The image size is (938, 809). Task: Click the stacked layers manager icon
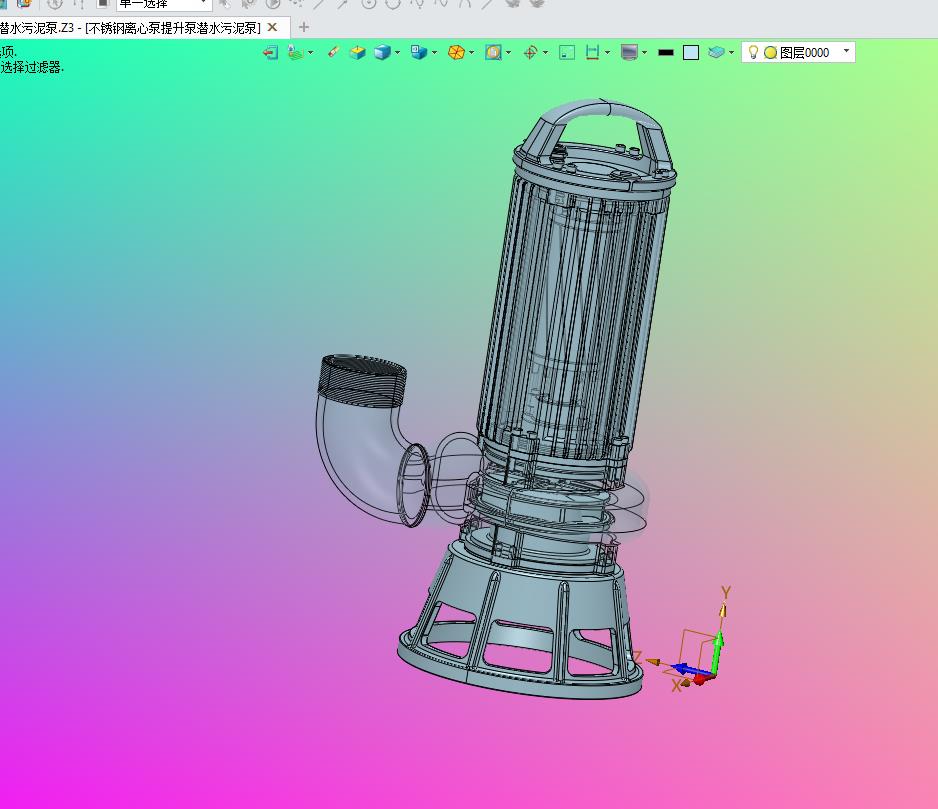pyautogui.click(x=716, y=53)
